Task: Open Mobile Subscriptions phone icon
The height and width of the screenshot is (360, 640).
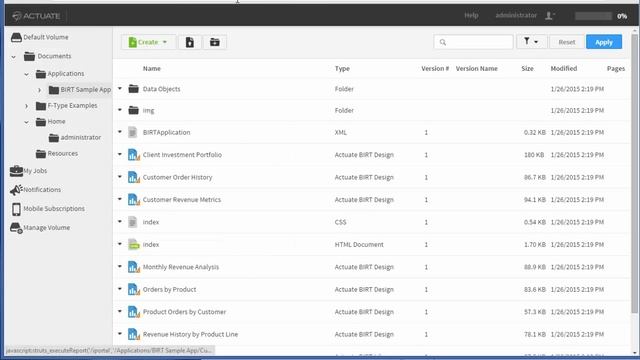Action: click(x=16, y=209)
